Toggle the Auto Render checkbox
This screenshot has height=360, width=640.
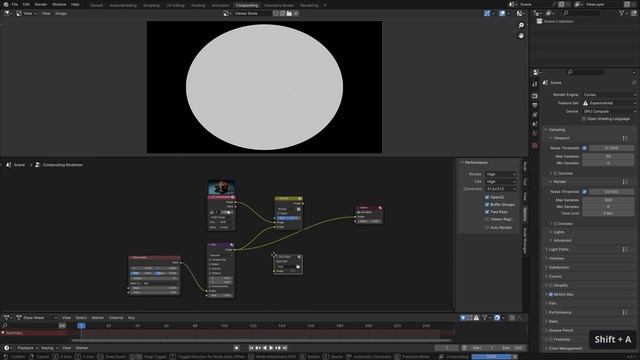487,227
